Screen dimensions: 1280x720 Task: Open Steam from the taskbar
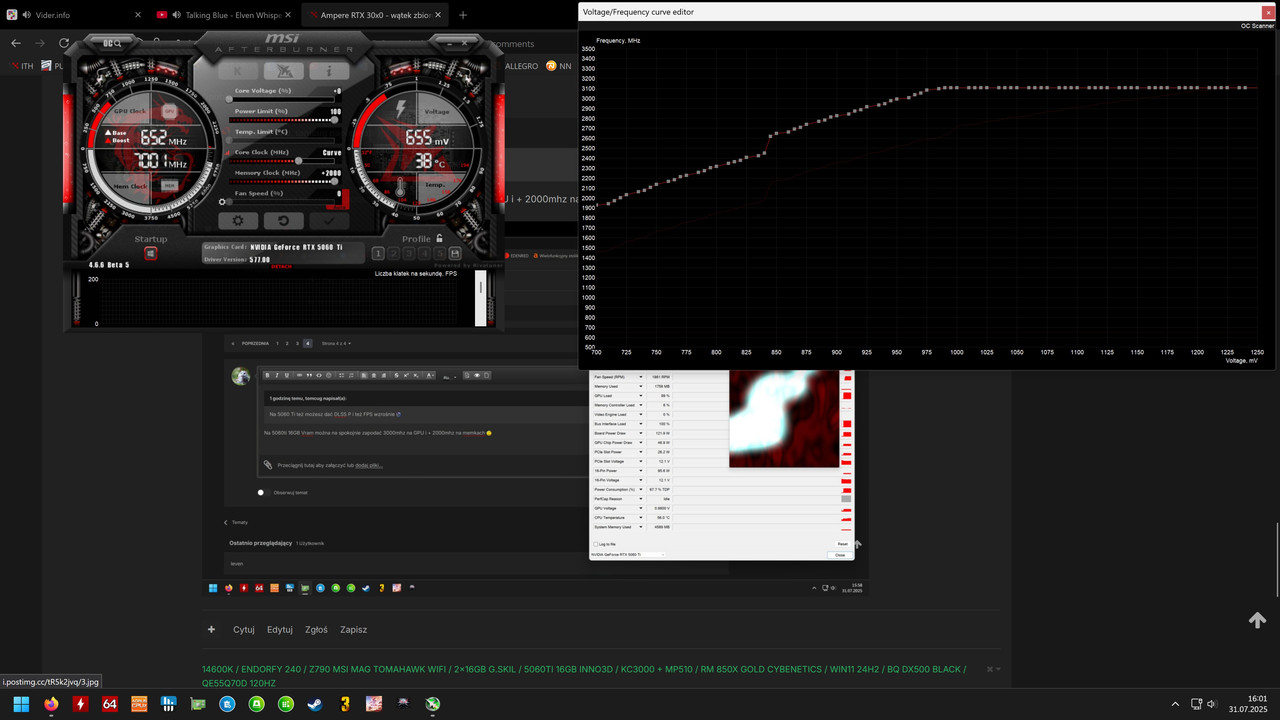[x=315, y=704]
